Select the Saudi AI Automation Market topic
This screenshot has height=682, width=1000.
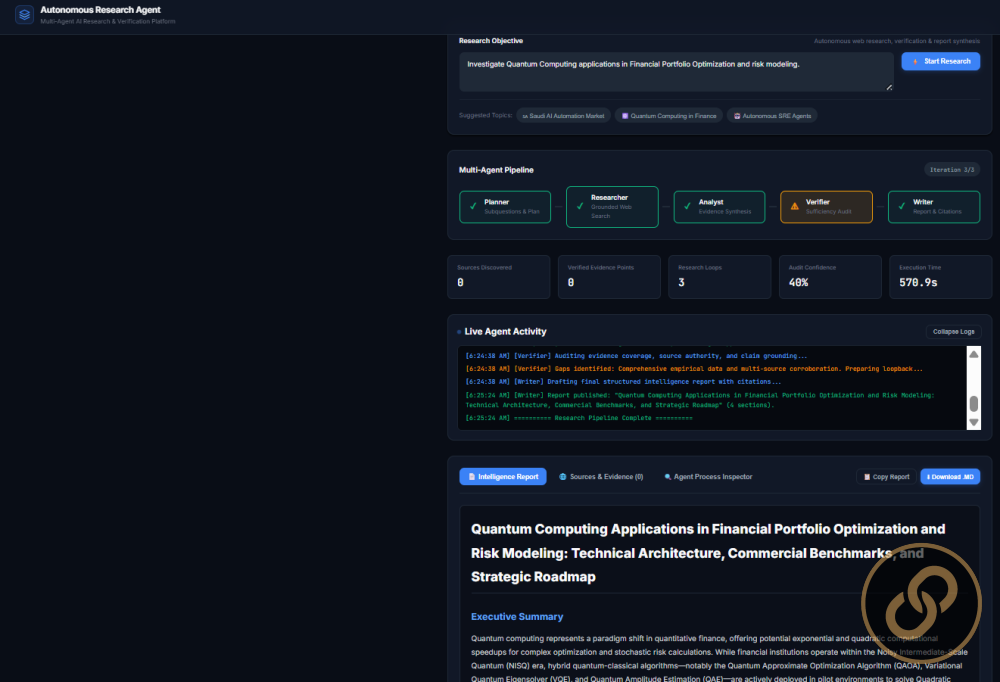pyautogui.click(x=563, y=116)
